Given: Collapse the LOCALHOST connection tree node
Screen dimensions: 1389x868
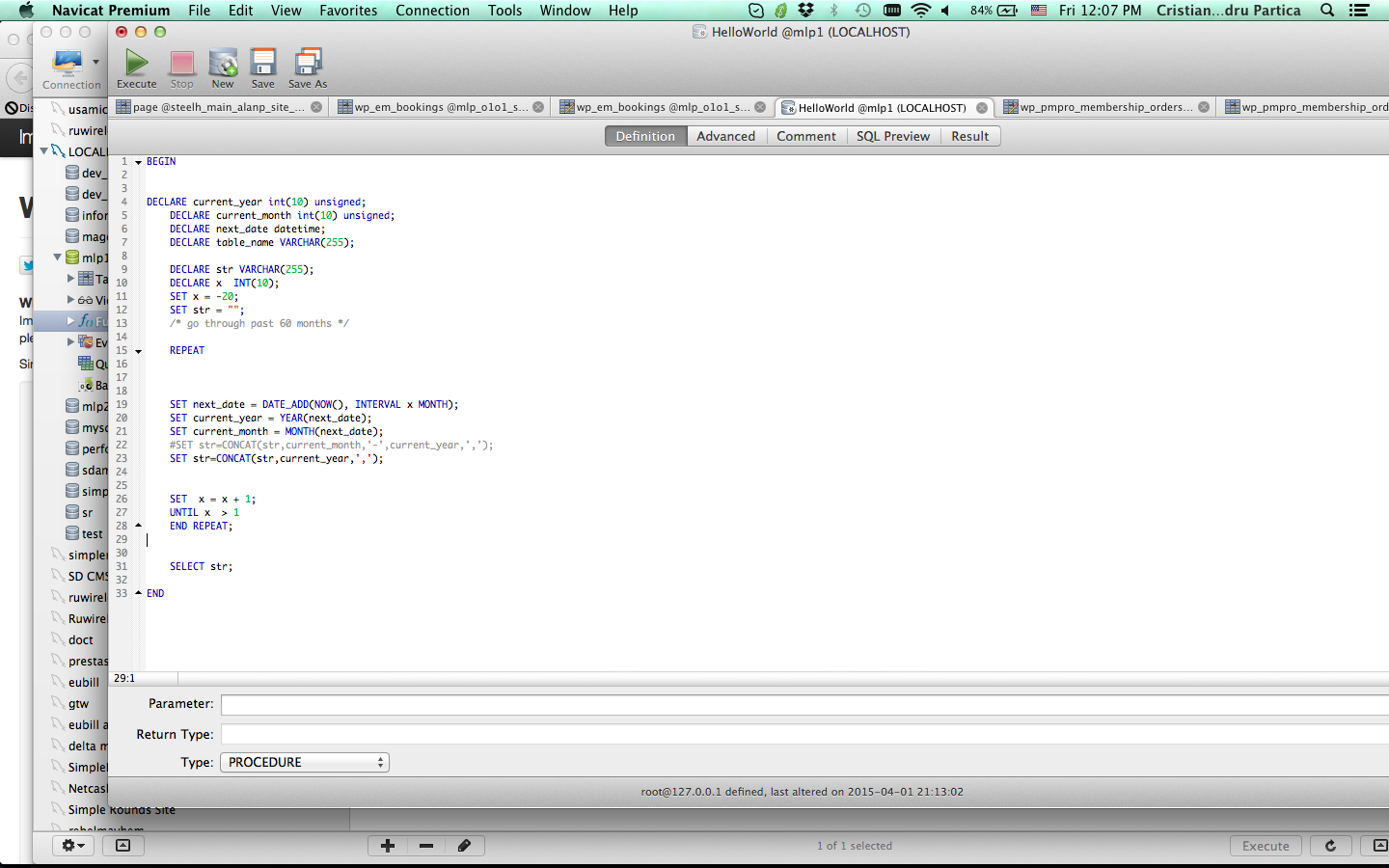Looking at the screenshot, I should tap(43, 151).
